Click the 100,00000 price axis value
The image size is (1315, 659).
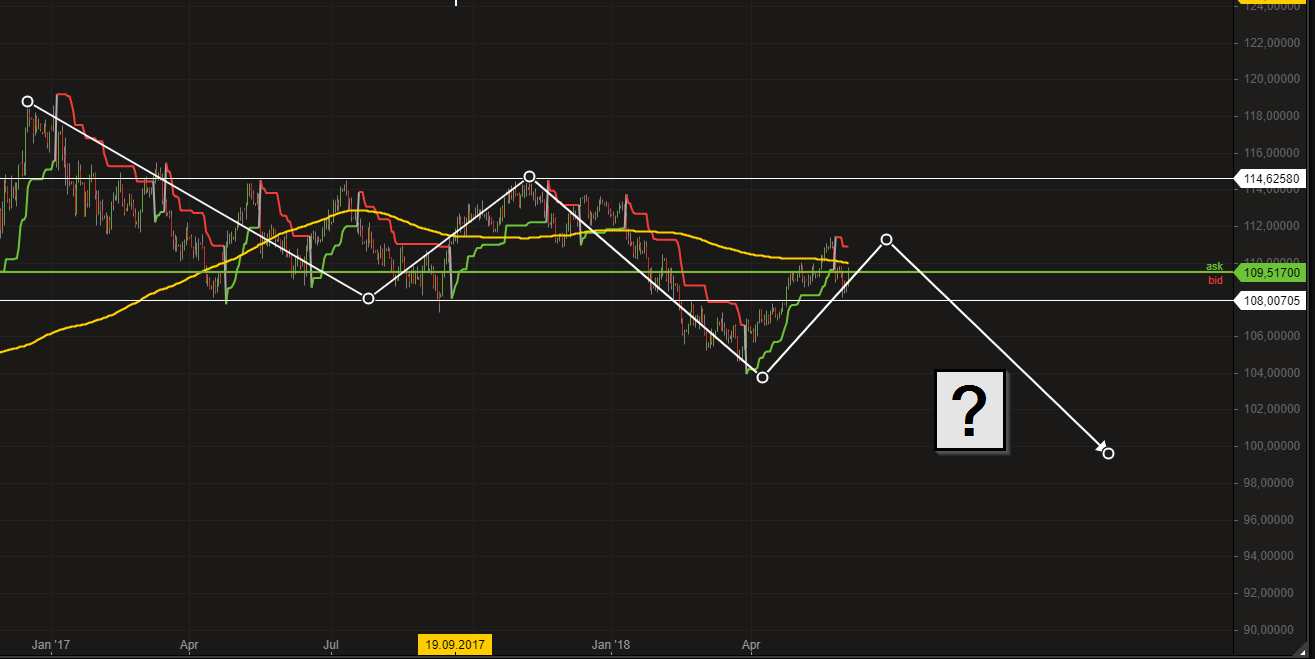[1273, 446]
